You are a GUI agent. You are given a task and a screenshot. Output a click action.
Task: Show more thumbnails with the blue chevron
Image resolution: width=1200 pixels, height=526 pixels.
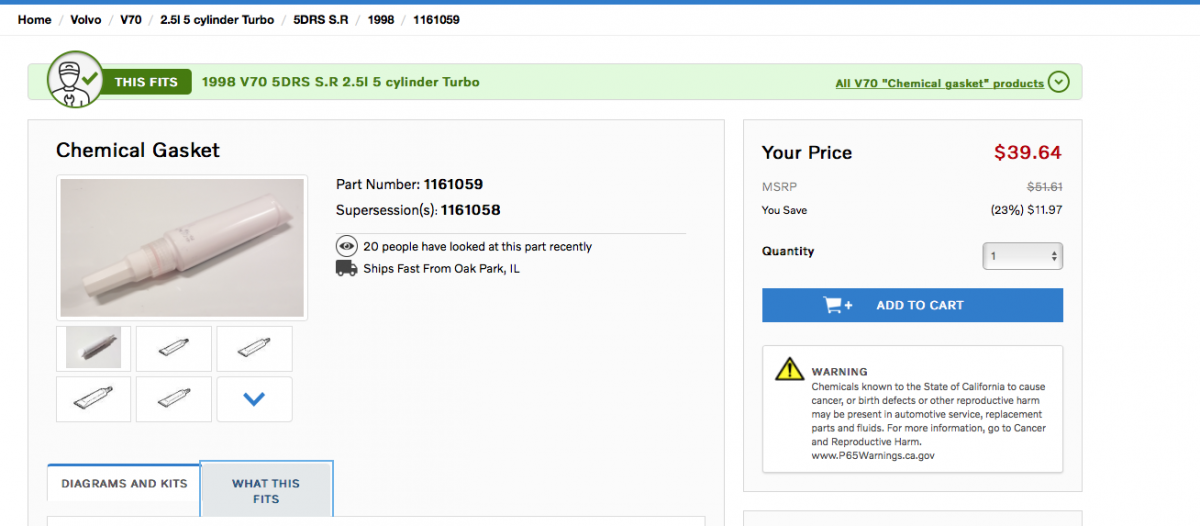pos(254,399)
